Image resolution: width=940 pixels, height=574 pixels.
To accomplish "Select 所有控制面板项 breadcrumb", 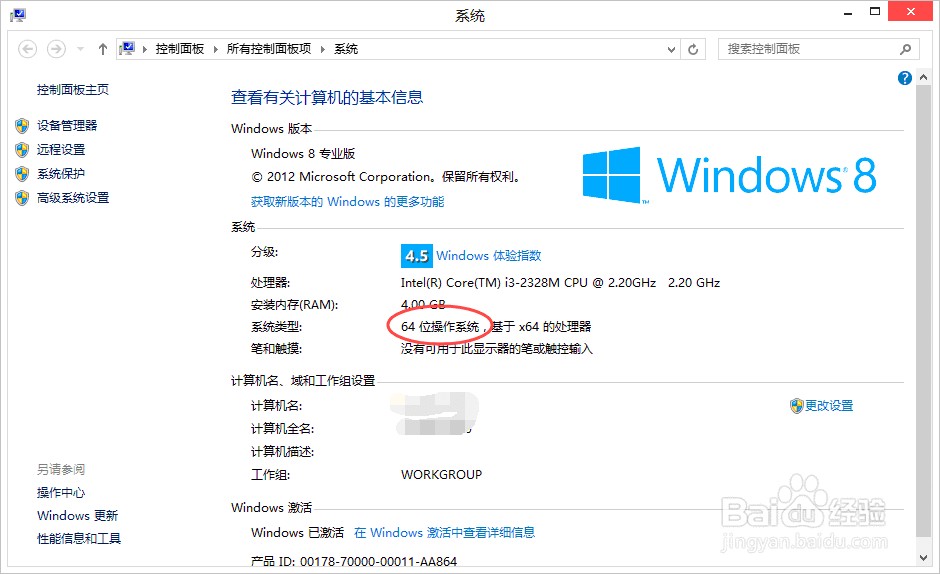I will tap(269, 49).
